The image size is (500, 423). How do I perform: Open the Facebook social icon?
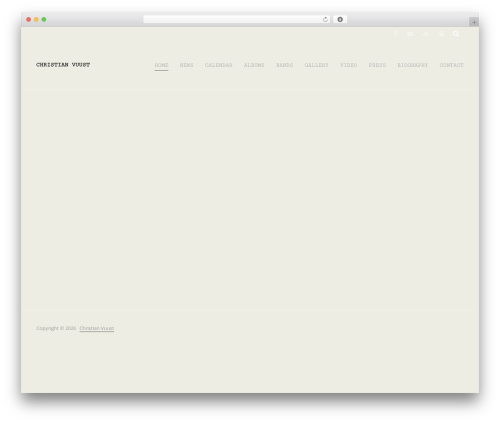(x=395, y=34)
